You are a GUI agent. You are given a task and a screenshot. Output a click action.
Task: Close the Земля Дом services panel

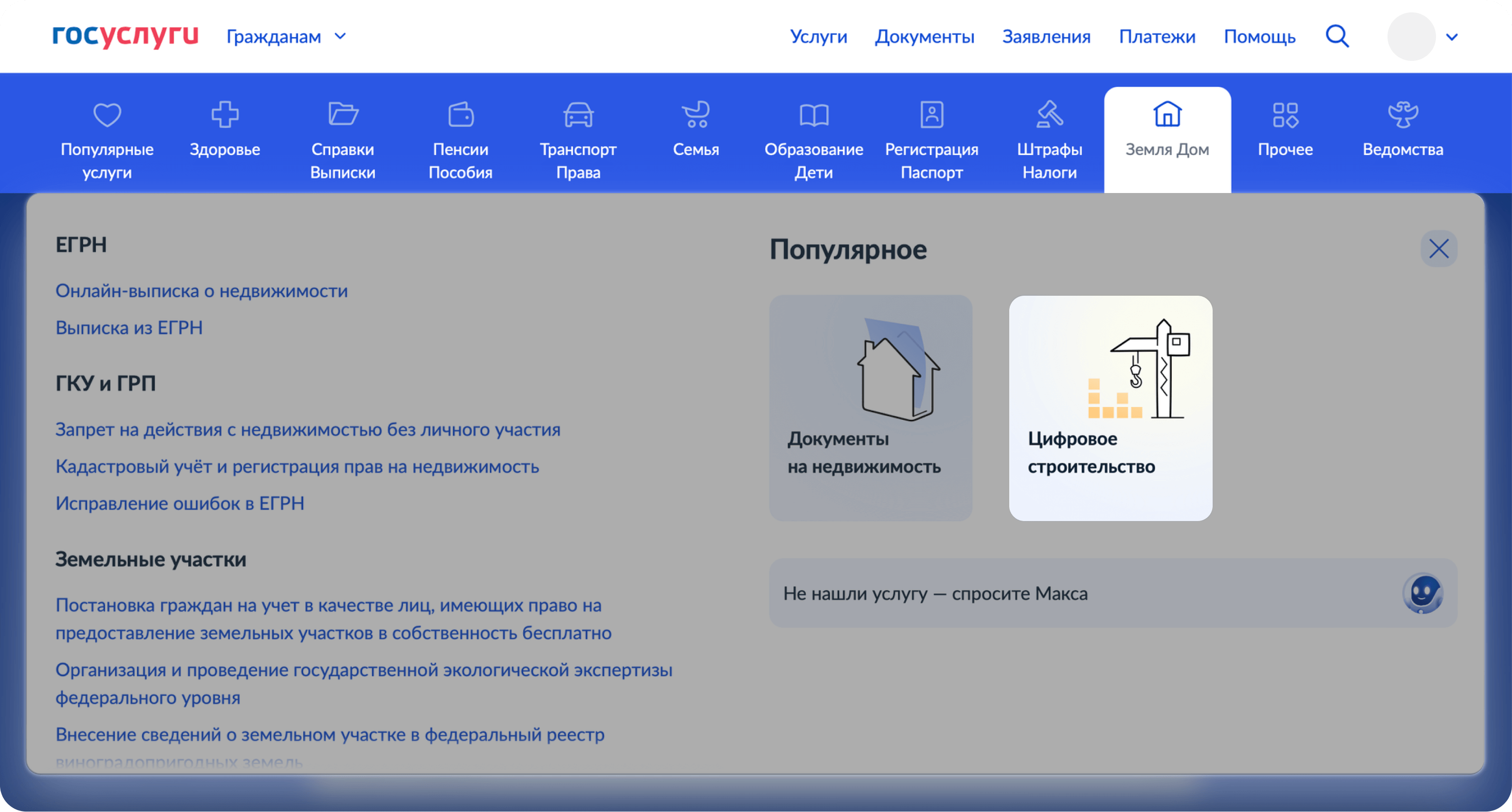coord(1439,248)
